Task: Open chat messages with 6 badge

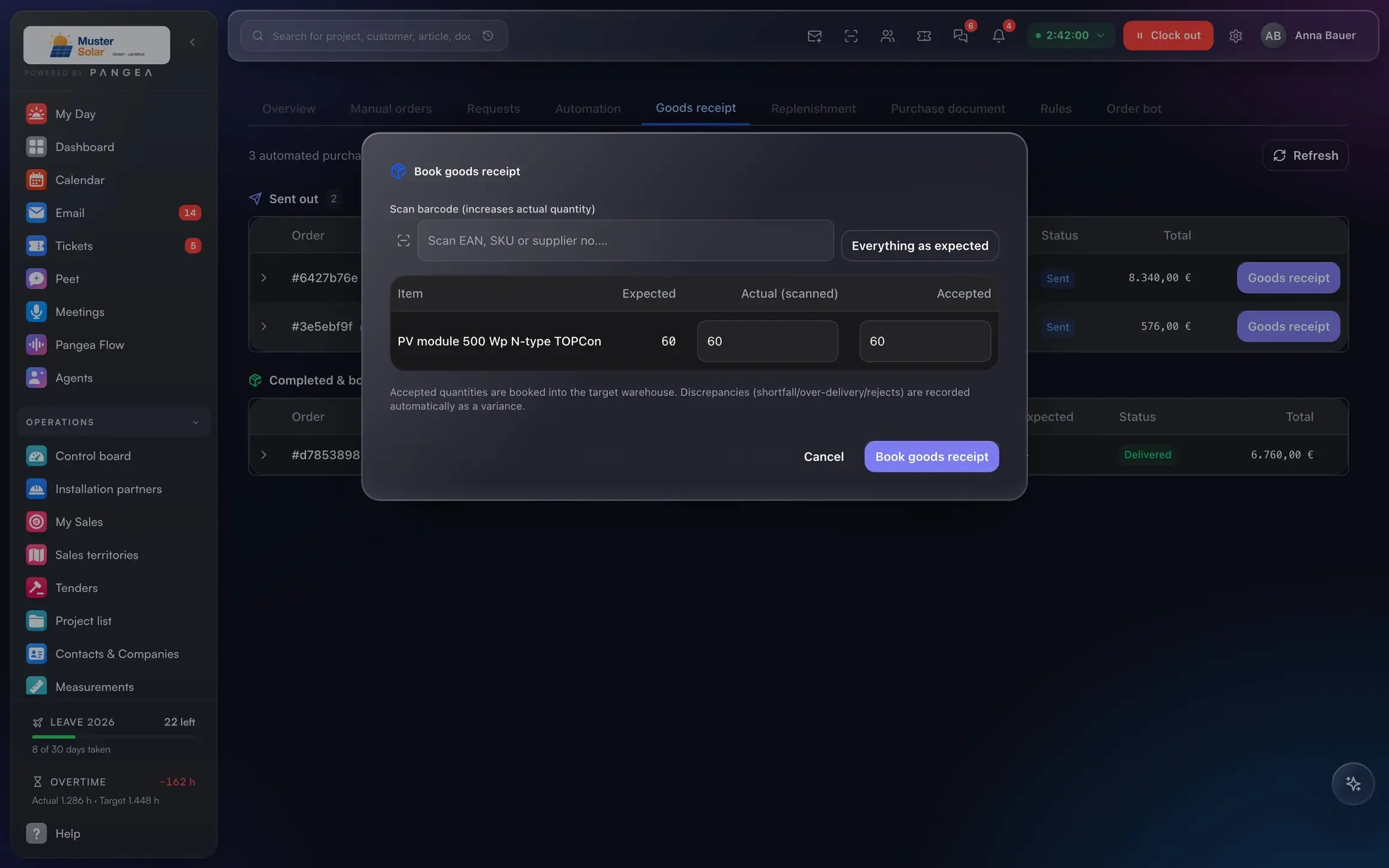Action: pos(961,36)
